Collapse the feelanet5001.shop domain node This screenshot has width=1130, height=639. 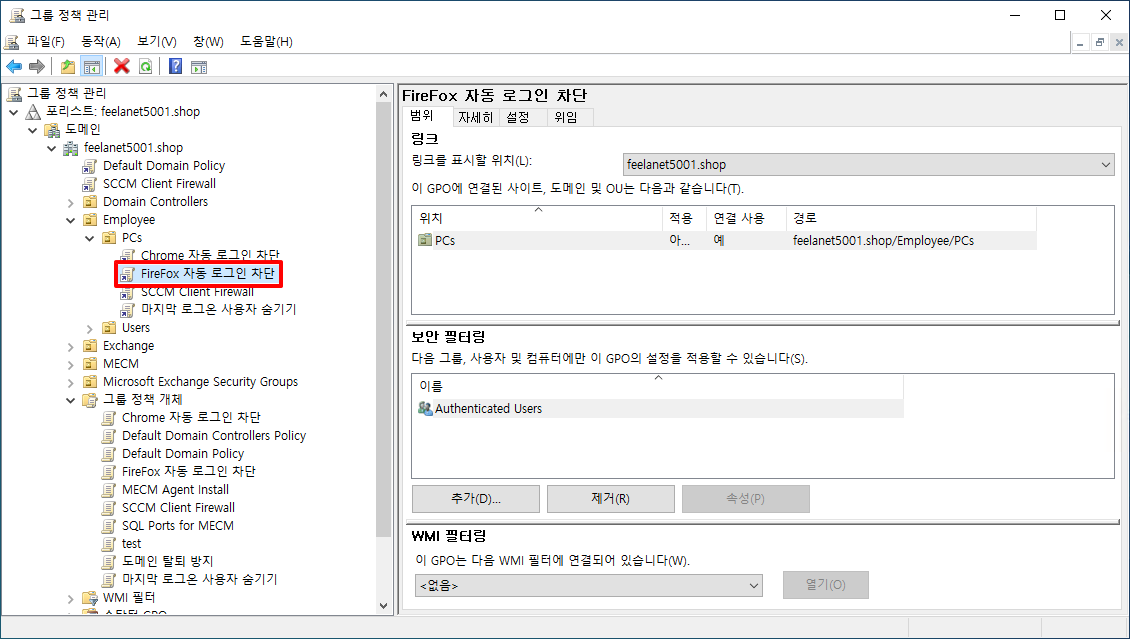[51, 148]
